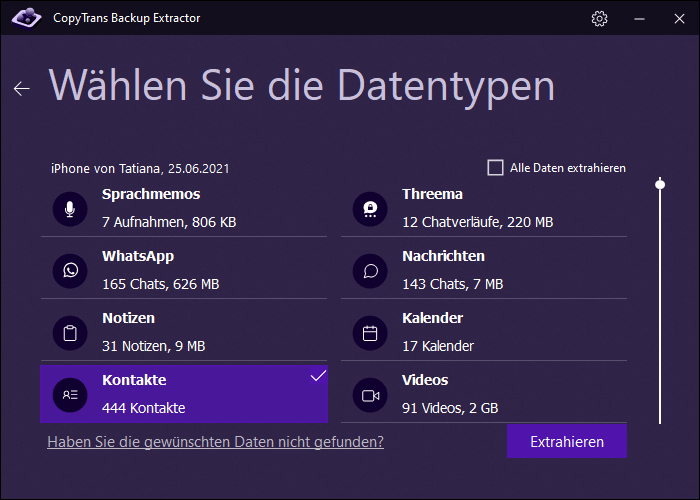Click the Notizen clipboard icon
700x500 pixels.
pyautogui.click(x=70, y=333)
